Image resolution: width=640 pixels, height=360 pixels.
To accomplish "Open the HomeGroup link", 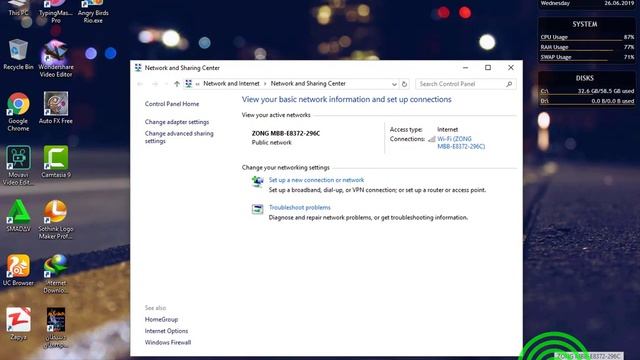I will (x=161, y=320).
